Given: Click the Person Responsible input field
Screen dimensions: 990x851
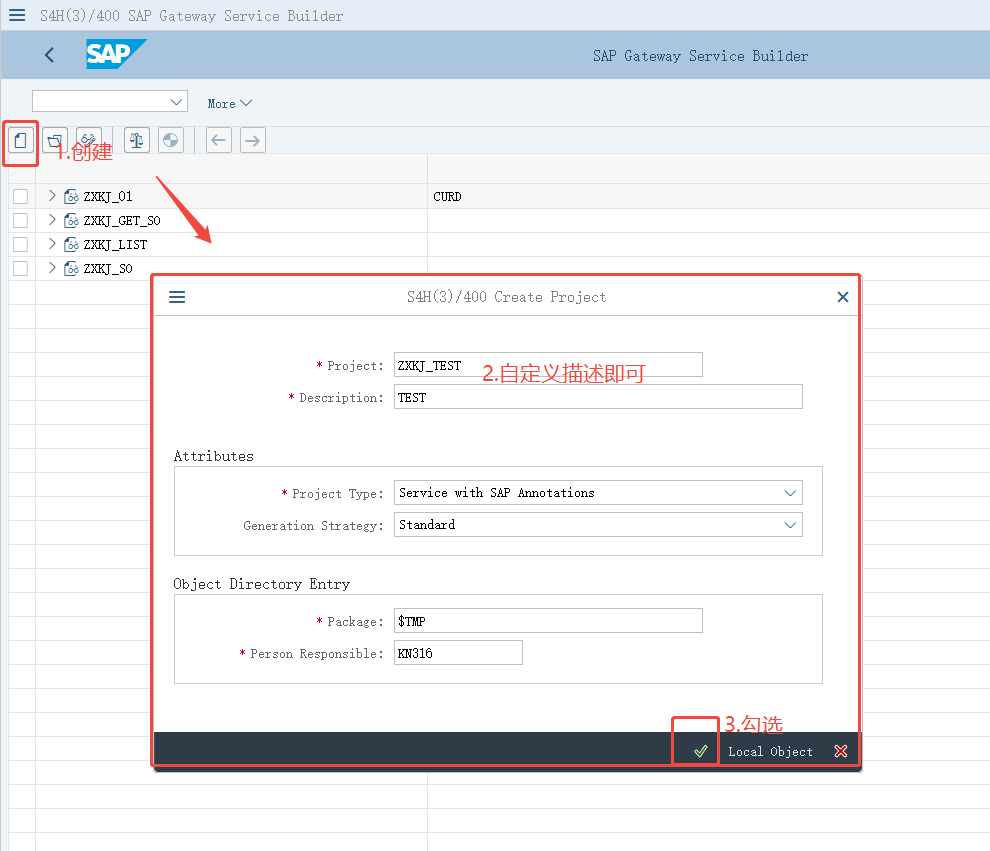Looking at the screenshot, I should [x=458, y=653].
